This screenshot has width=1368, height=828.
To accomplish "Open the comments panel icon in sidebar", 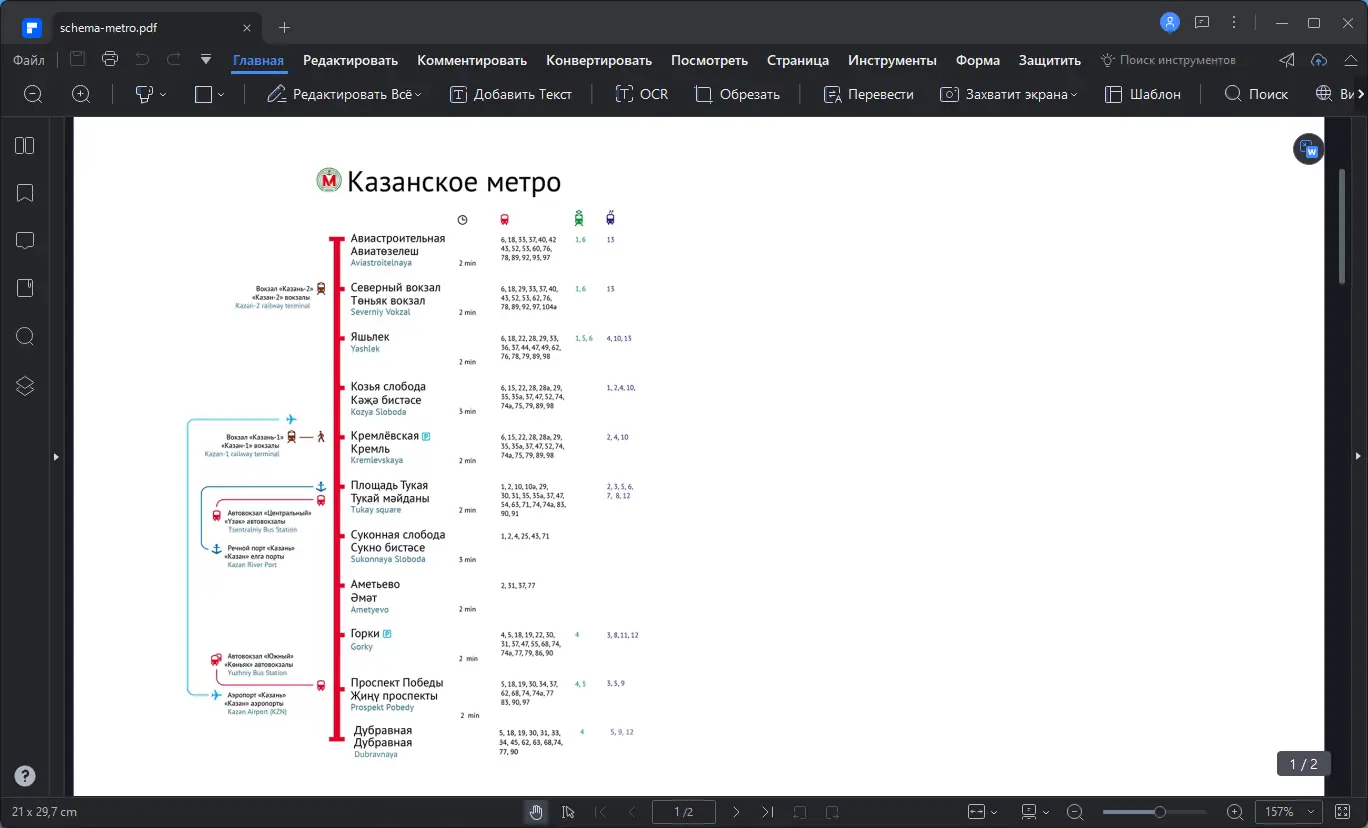I will pyautogui.click(x=25, y=241).
